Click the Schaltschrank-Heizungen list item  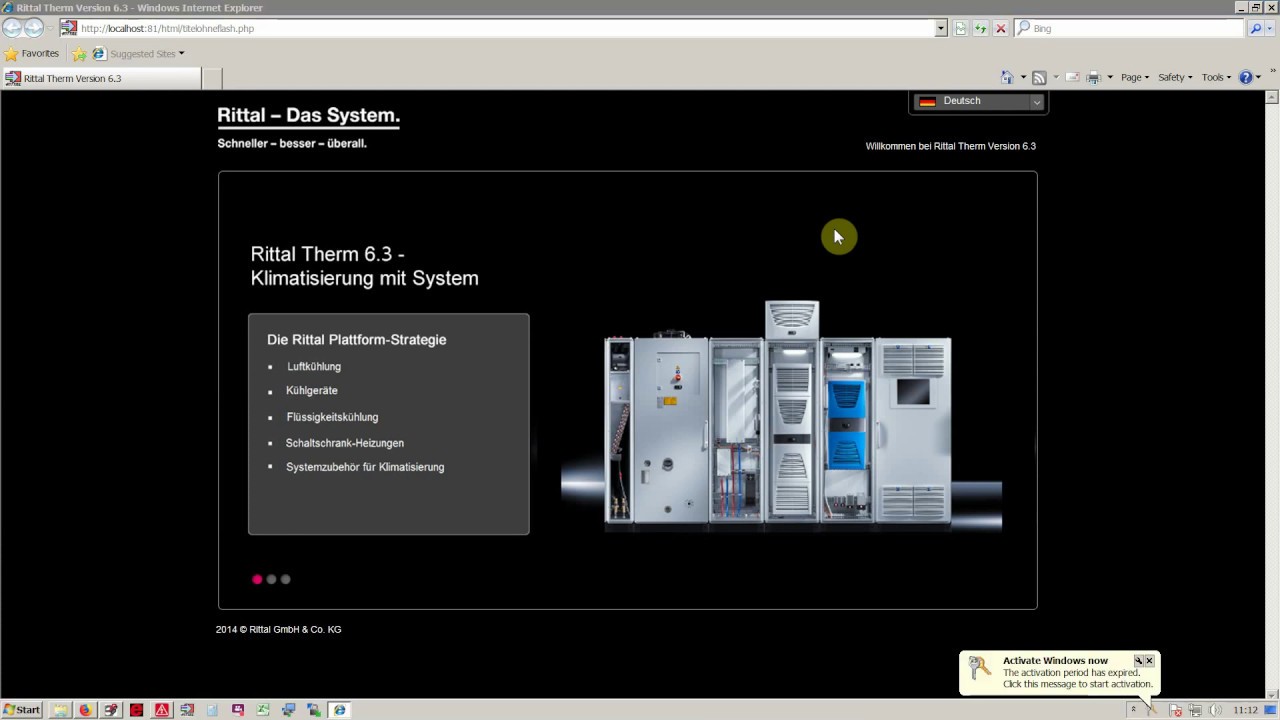pos(345,443)
